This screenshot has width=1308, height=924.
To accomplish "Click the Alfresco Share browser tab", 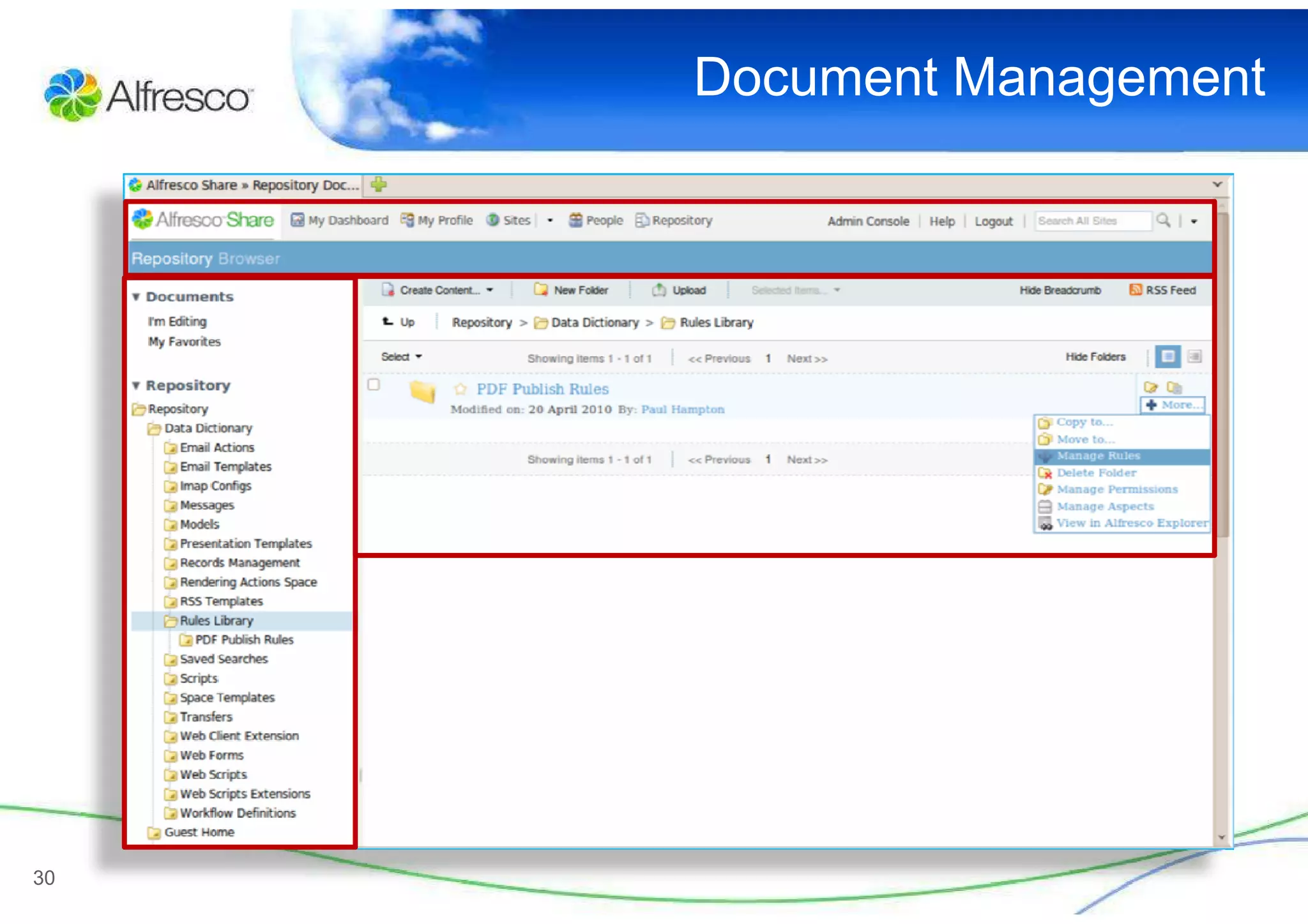I will click(x=245, y=185).
